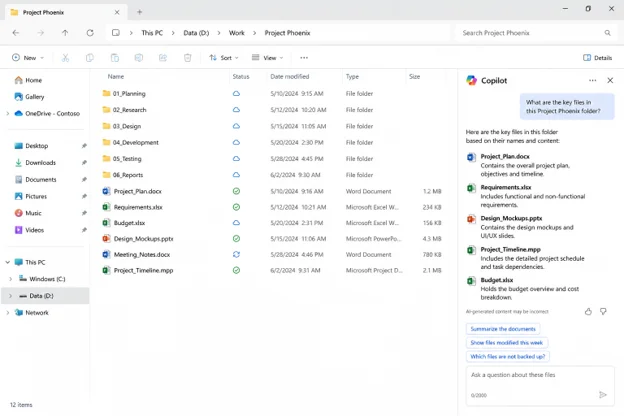This screenshot has width=624, height=416.
Task: Click the Rename icon in toolbar
Action: (139, 58)
